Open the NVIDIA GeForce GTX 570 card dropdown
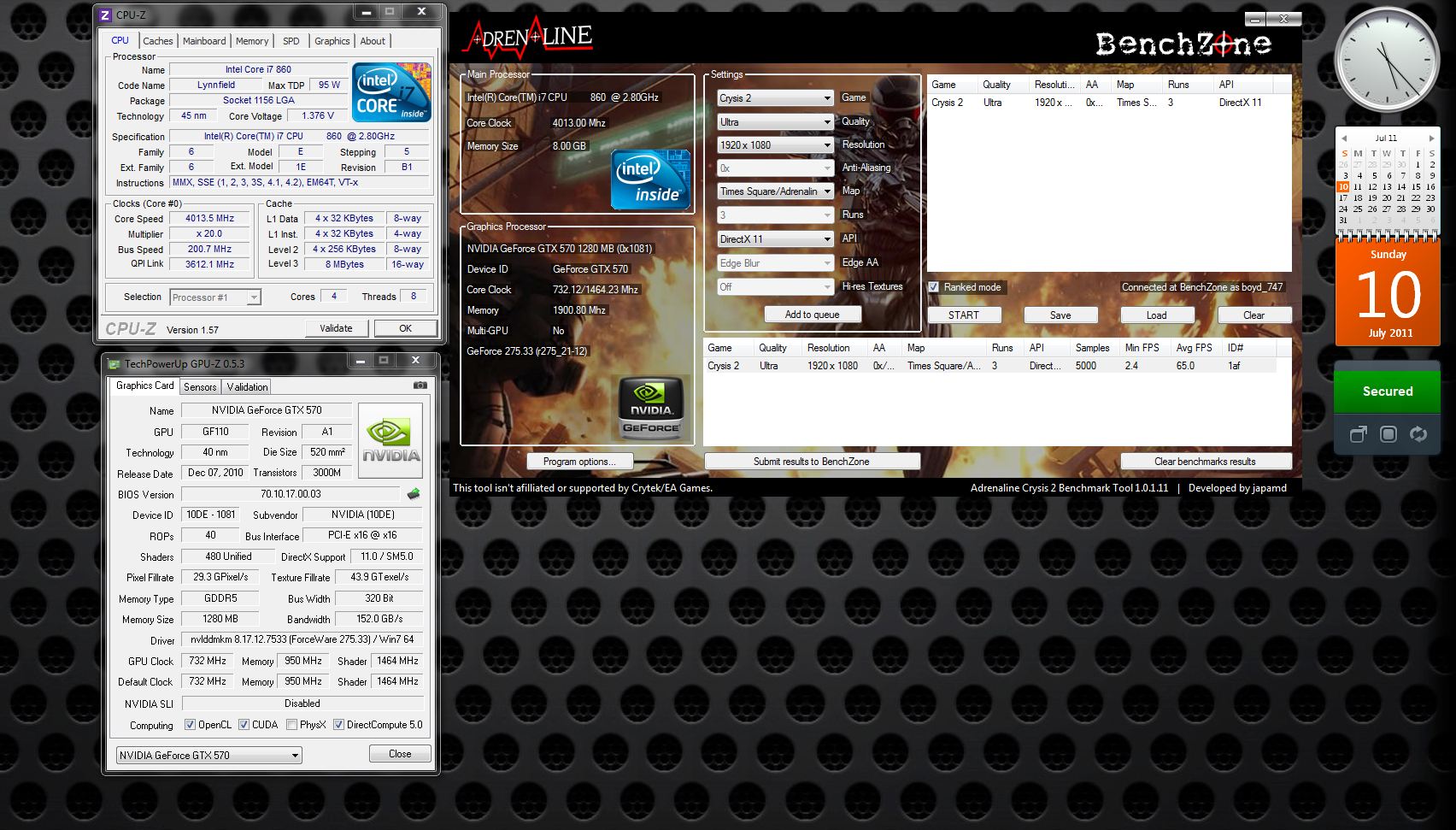Viewport: 1456px width, 830px height. click(x=208, y=756)
